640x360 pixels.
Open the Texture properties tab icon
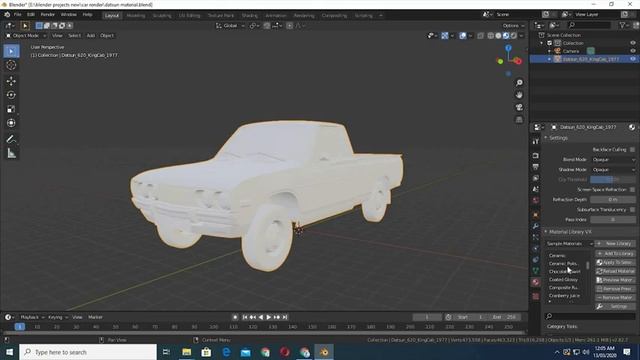[x=536, y=296]
